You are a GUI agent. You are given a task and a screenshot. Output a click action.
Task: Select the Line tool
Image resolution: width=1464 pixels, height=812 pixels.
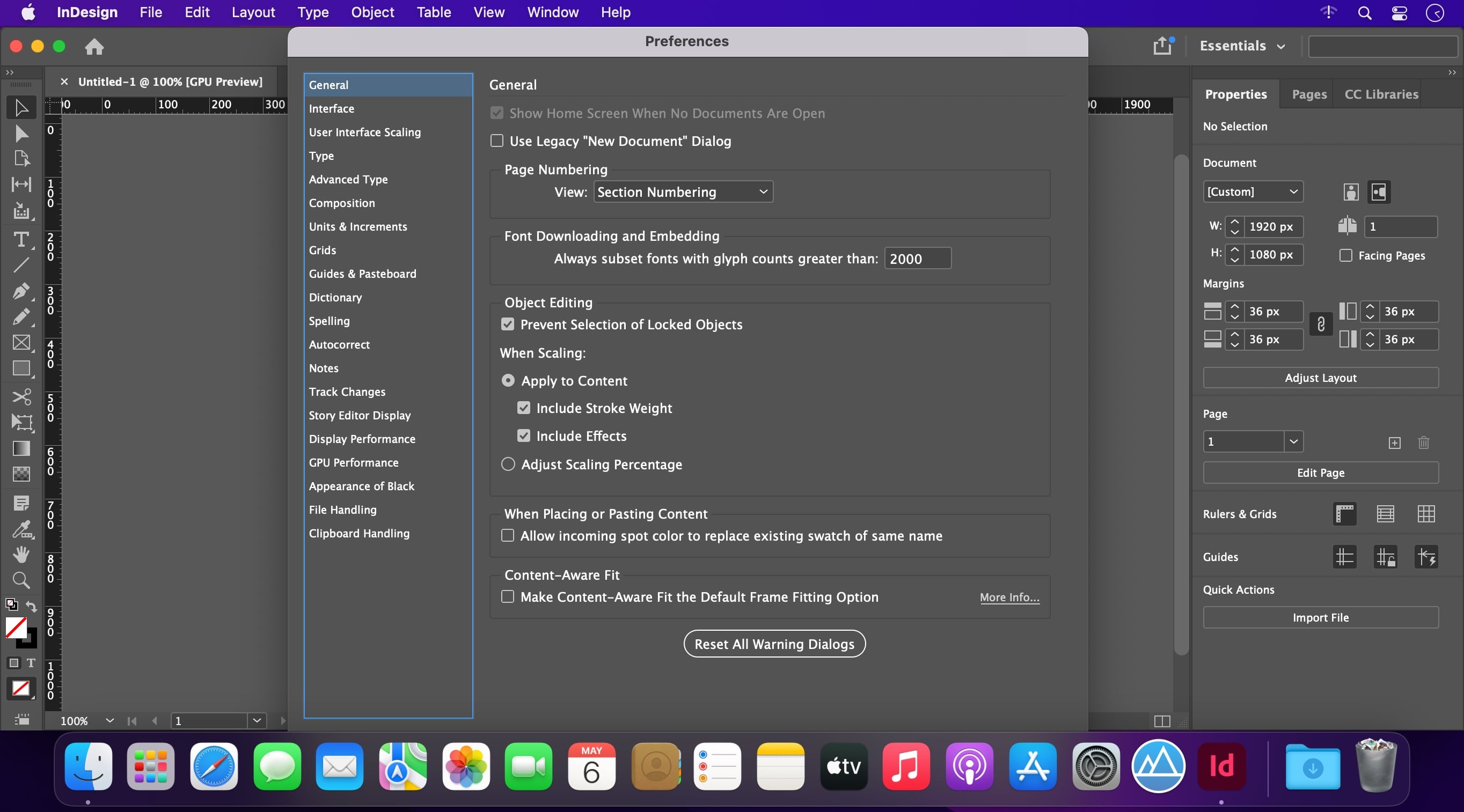(21, 264)
